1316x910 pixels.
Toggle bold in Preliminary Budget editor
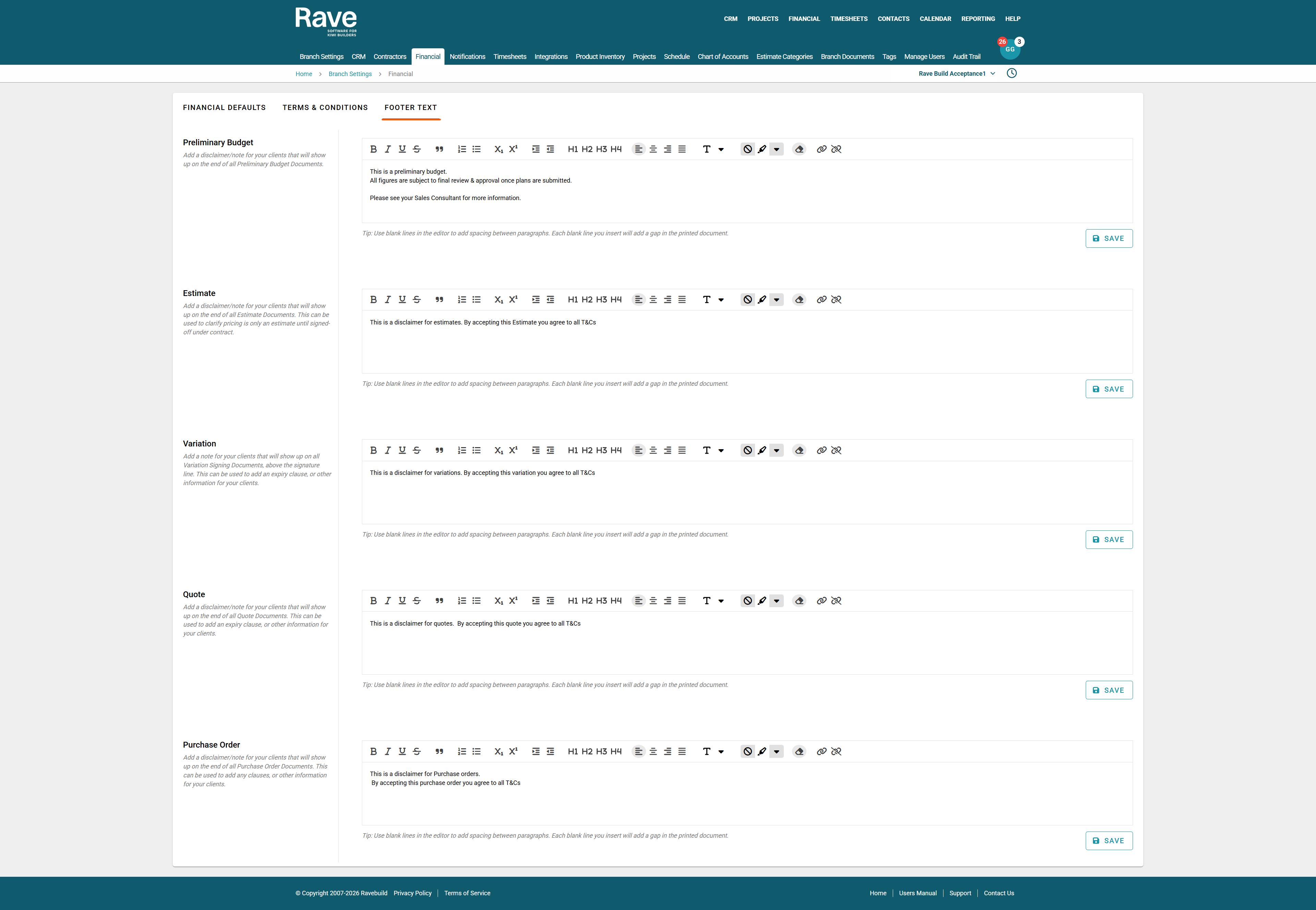(373, 149)
